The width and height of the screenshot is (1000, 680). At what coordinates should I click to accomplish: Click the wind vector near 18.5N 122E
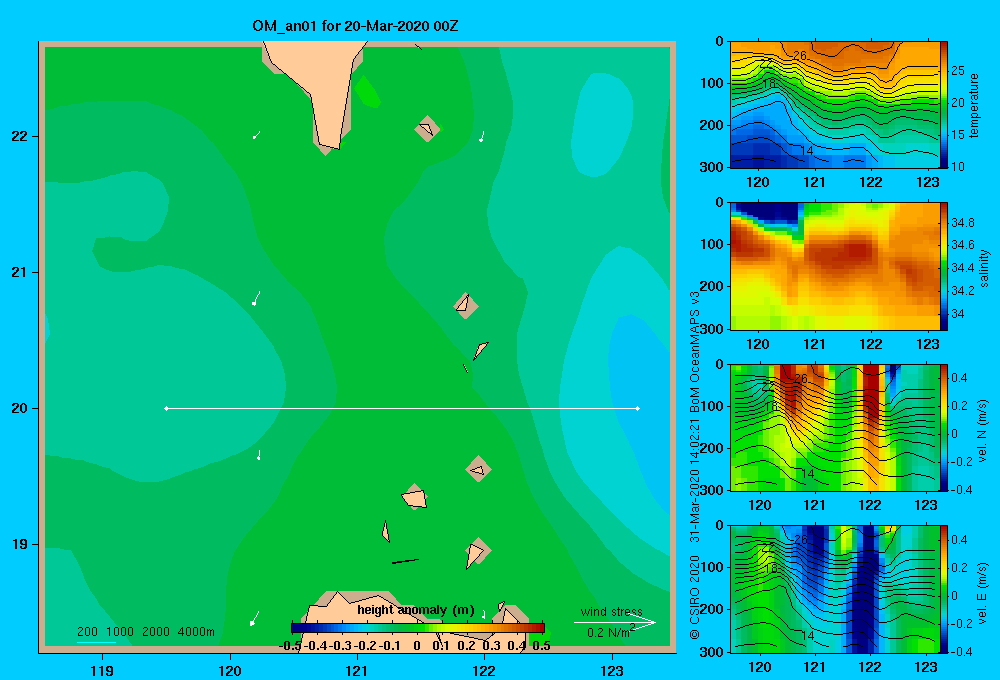(483, 614)
